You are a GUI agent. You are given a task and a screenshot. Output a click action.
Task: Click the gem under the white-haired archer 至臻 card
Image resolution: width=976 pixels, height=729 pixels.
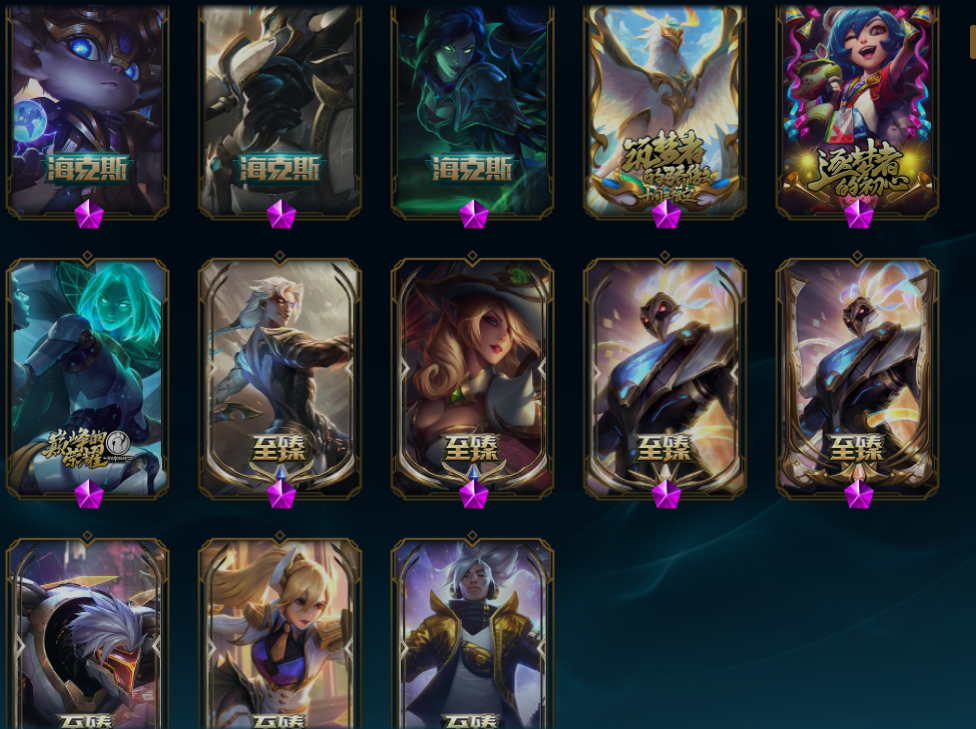click(x=281, y=494)
